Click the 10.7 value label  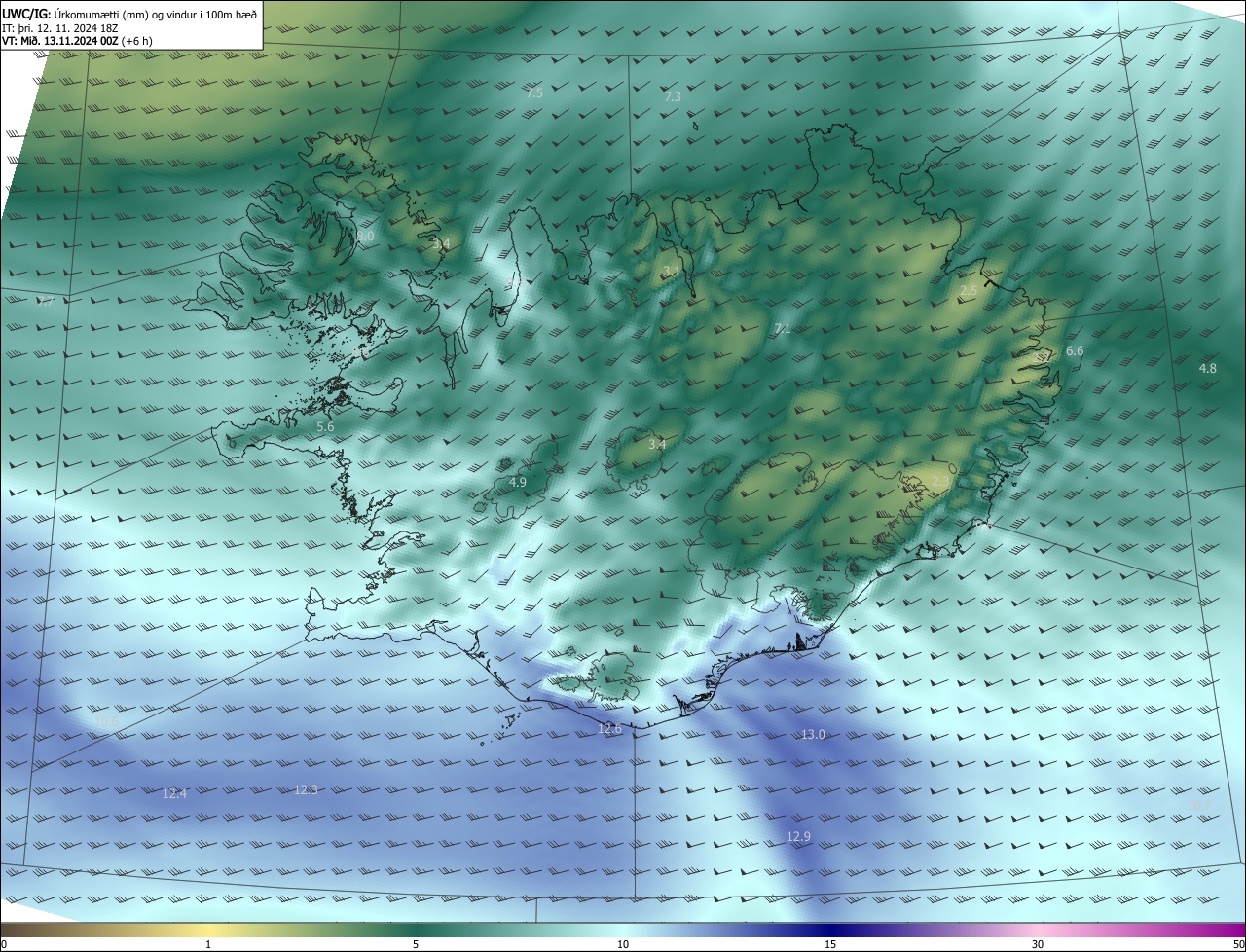pyautogui.click(x=1198, y=805)
